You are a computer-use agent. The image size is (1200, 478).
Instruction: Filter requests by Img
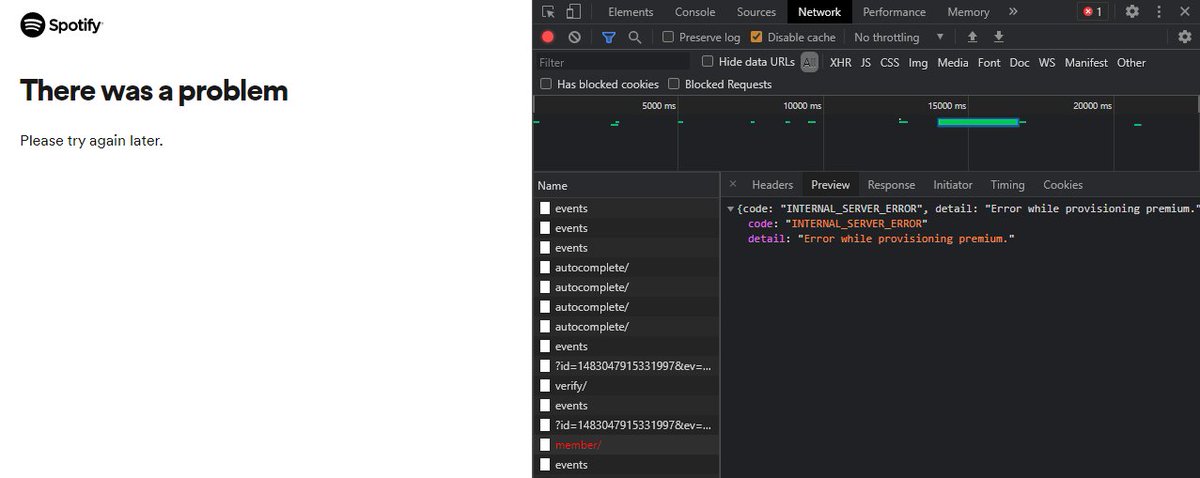(918, 62)
